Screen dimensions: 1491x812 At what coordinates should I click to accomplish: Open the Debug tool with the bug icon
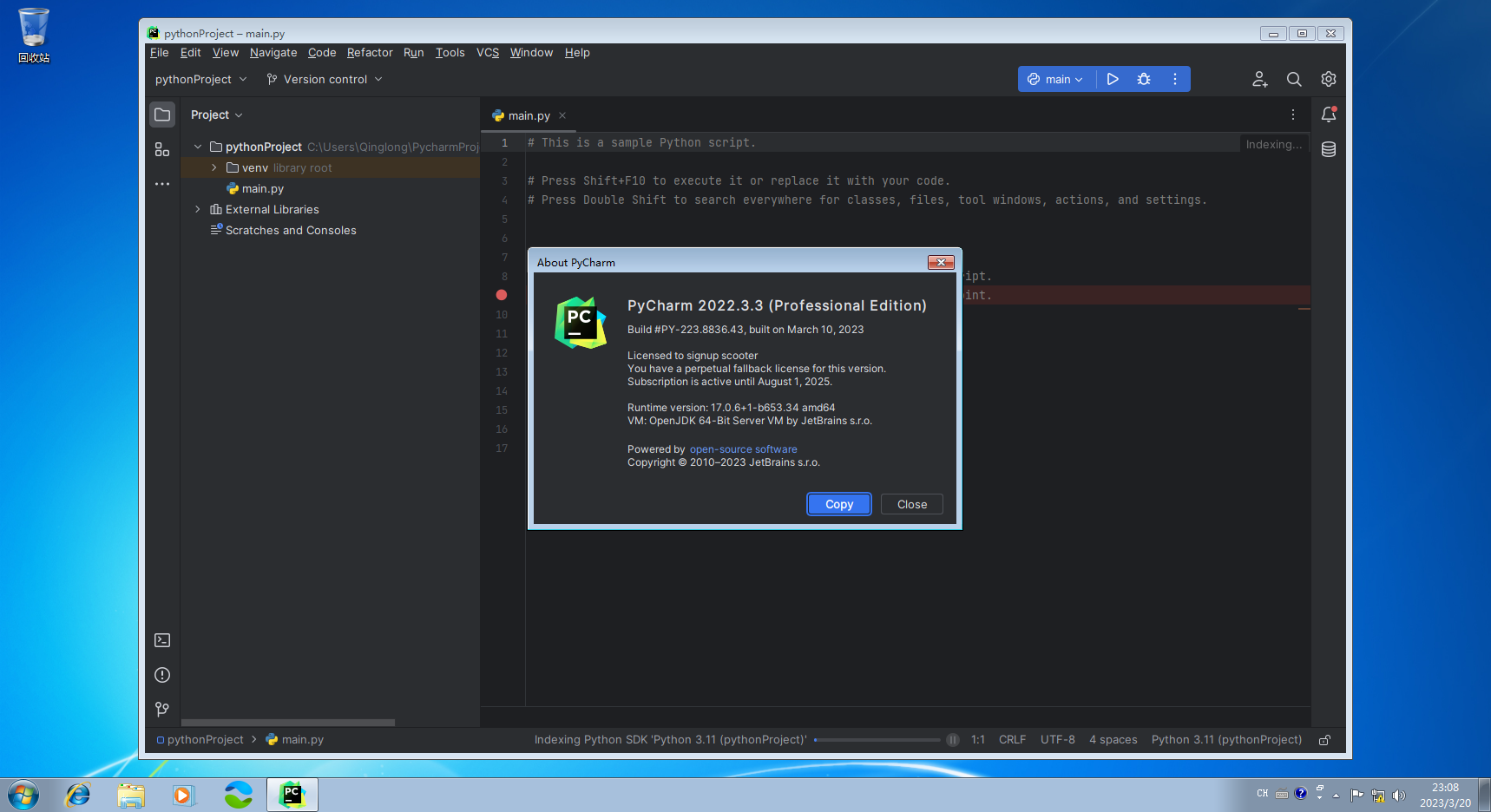pyautogui.click(x=1143, y=78)
